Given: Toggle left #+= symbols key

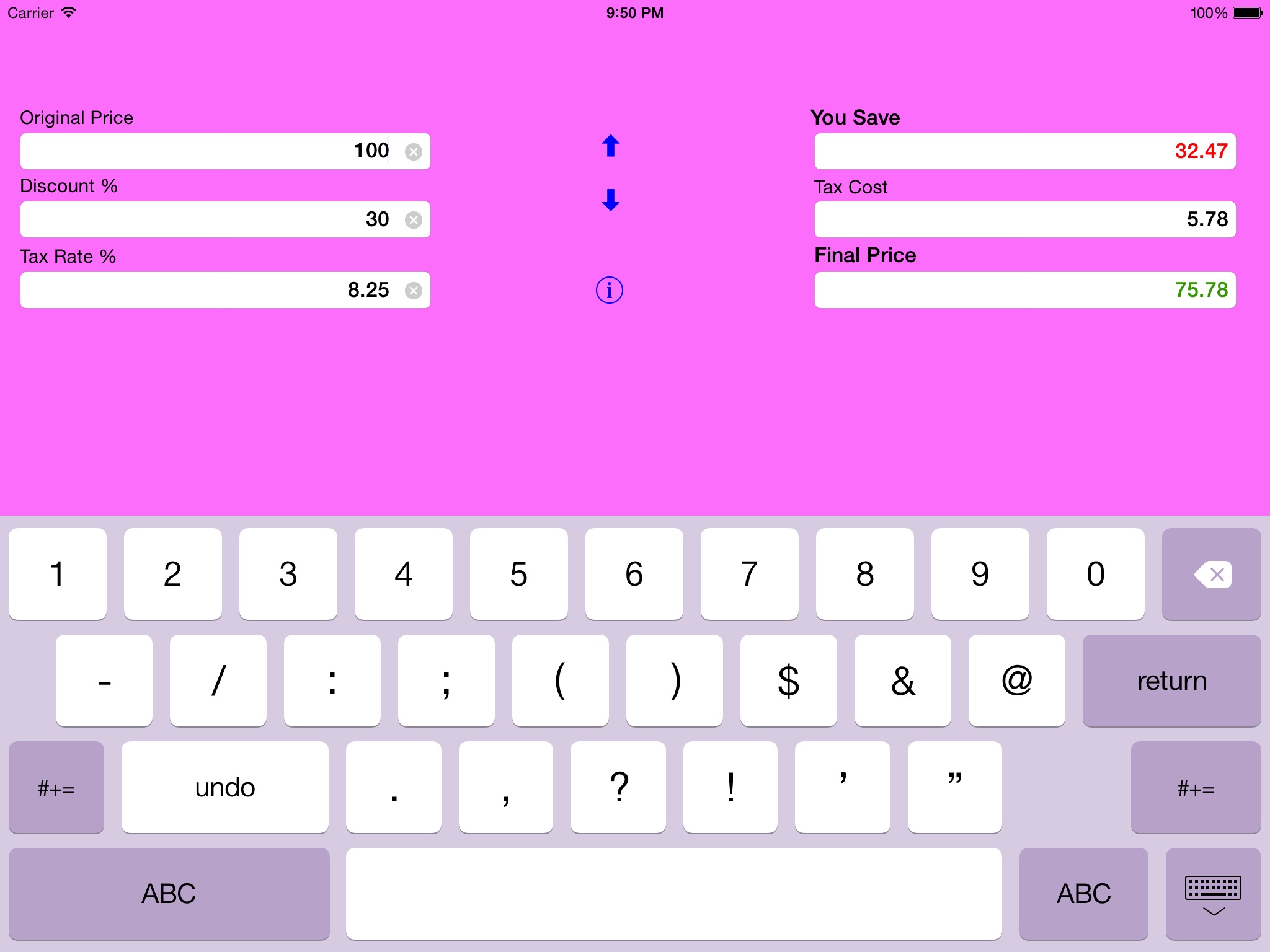Looking at the screenshot, I should (x=56, y=788).
